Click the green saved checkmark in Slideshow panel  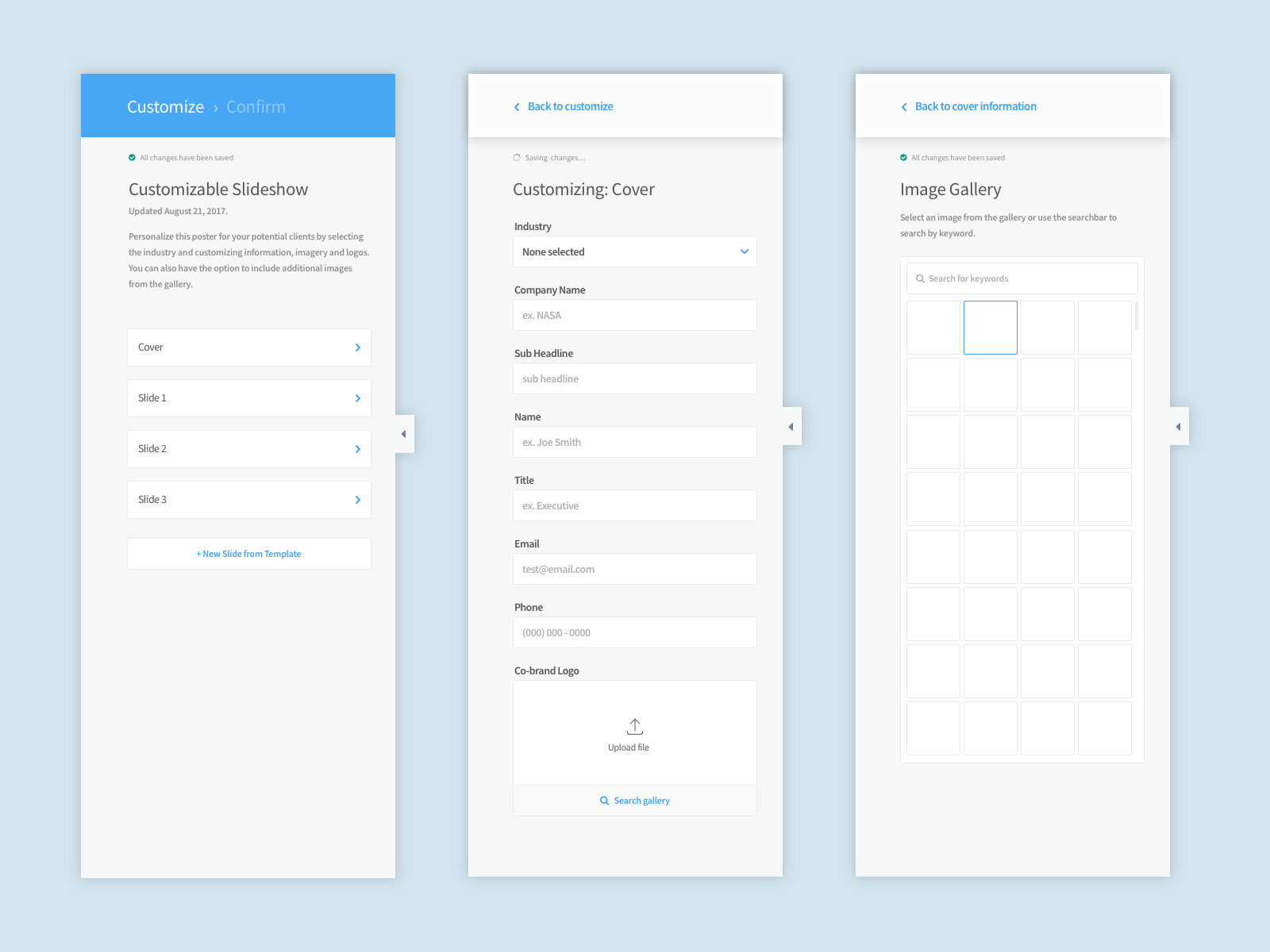click(132, 158)
